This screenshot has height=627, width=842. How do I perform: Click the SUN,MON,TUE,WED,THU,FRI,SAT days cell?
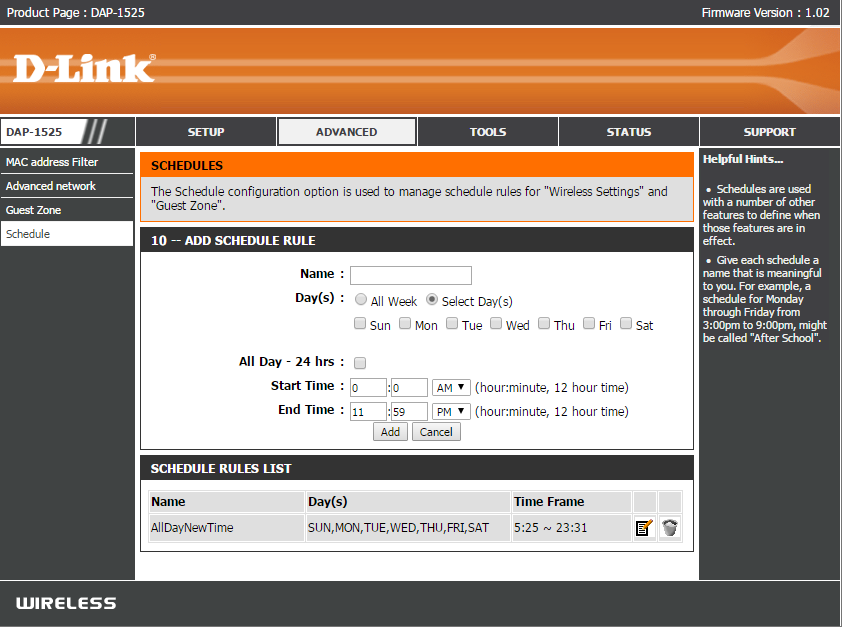coord(408,528)
